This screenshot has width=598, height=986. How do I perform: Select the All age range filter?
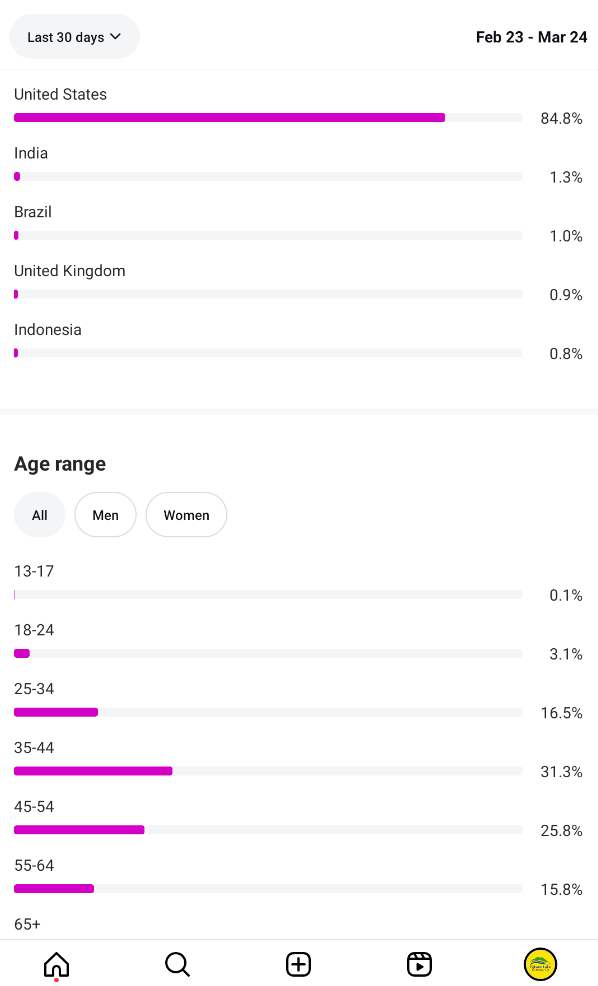coord(40,515)
